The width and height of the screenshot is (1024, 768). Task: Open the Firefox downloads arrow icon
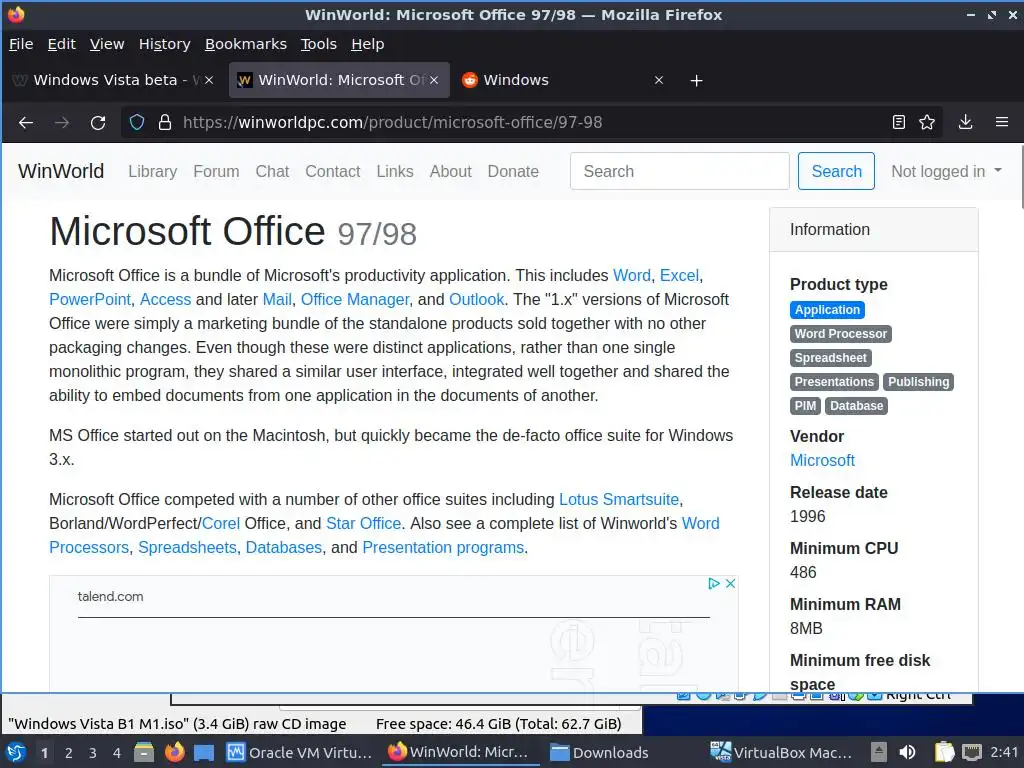coord(965,122)
